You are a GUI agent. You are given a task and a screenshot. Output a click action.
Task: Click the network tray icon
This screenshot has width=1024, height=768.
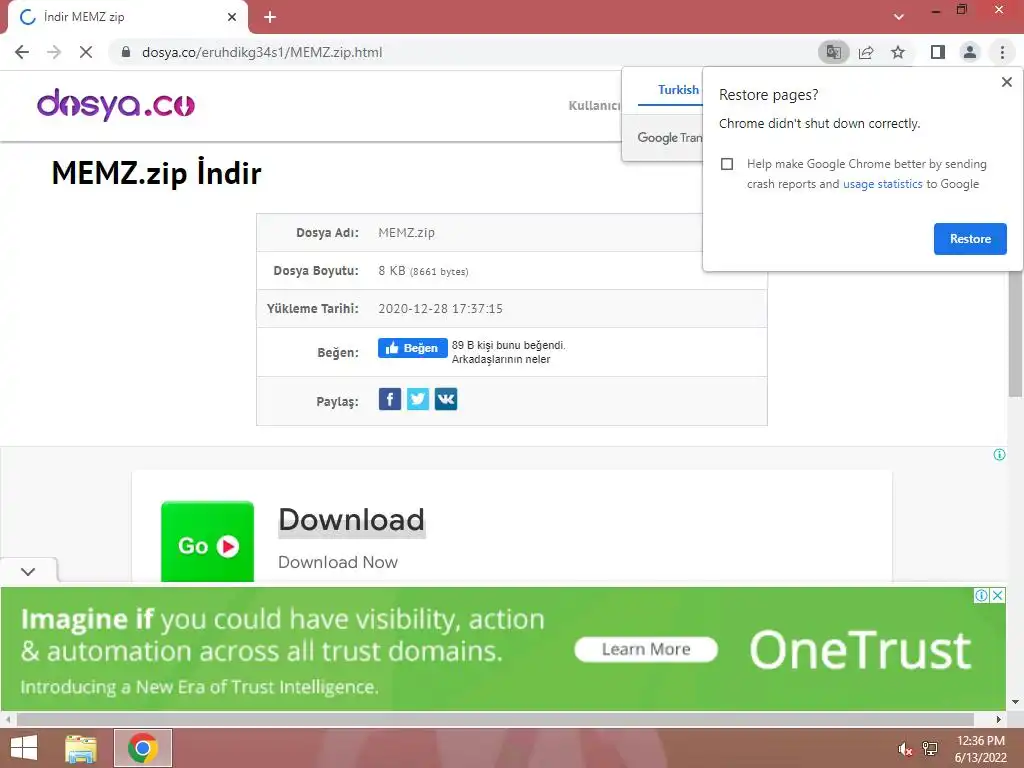coord(929,748)
